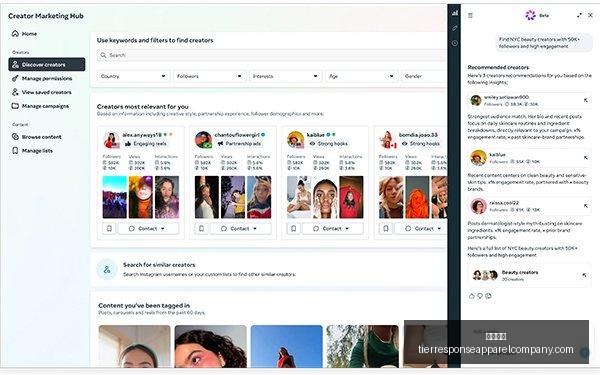The height and width of the screenshot is (375, 600).
Task: Click the Strong hooks tag on bomdia.joao.33
Action: (421, 143)
